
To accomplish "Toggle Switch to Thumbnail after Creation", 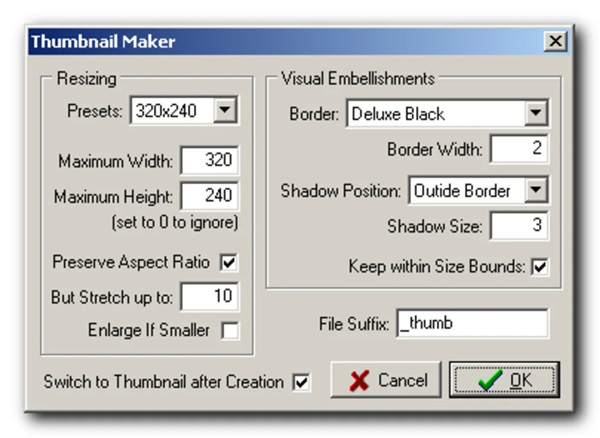I will (x=301, y=382).
